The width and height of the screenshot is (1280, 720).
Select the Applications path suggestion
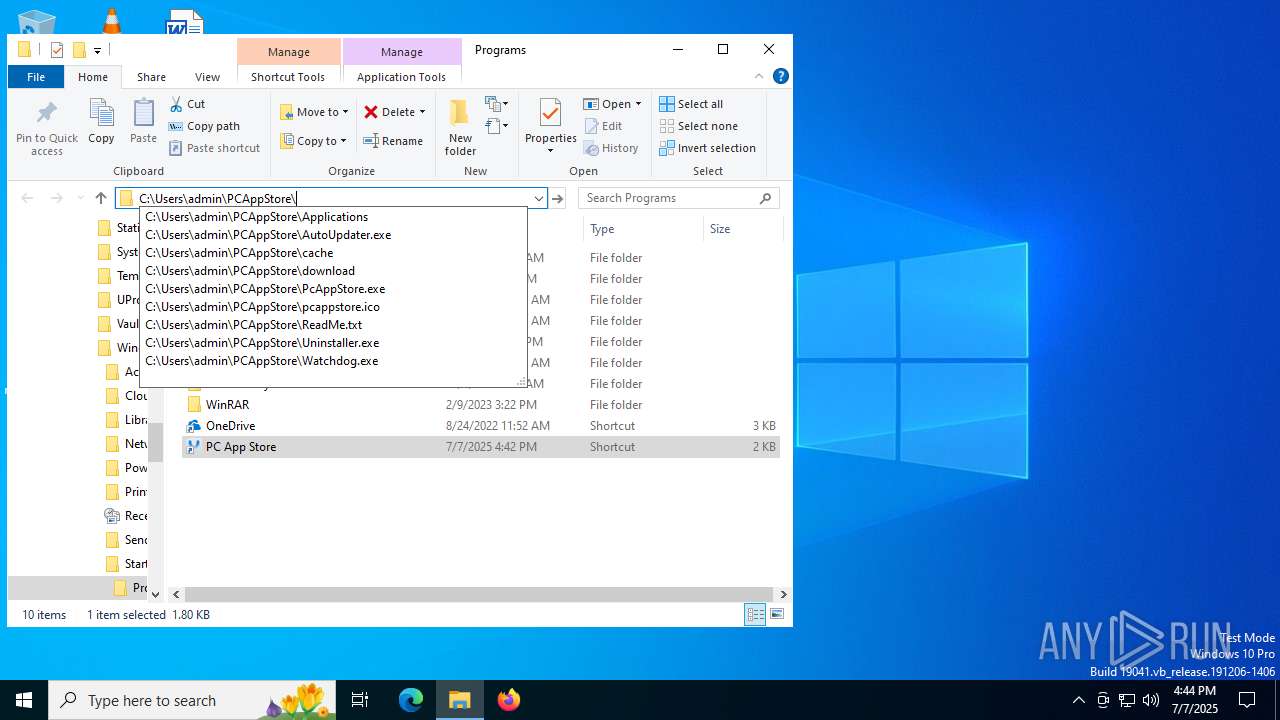coord(333,217)
